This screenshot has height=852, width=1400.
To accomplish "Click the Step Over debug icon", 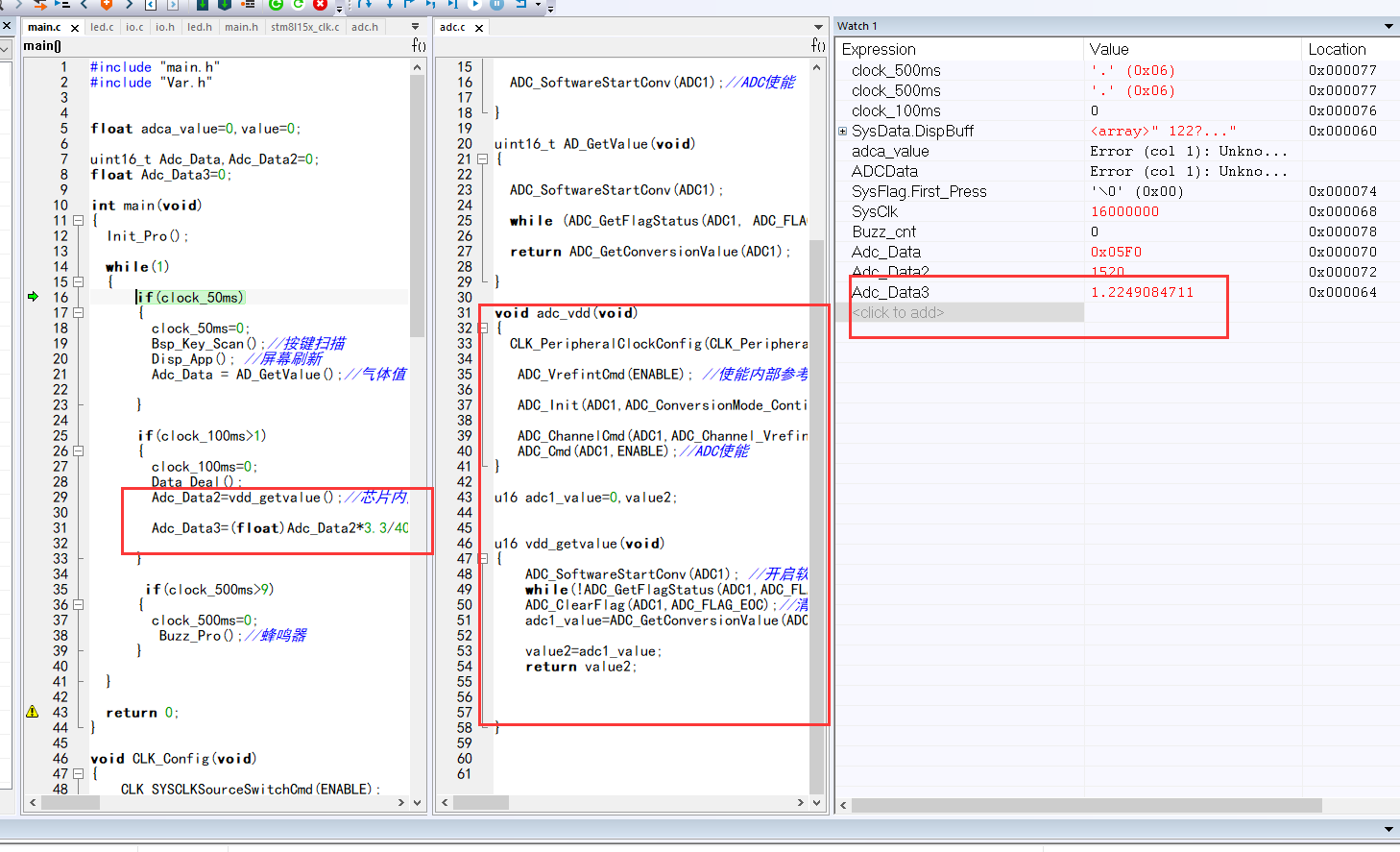I will tap(365, 6).
